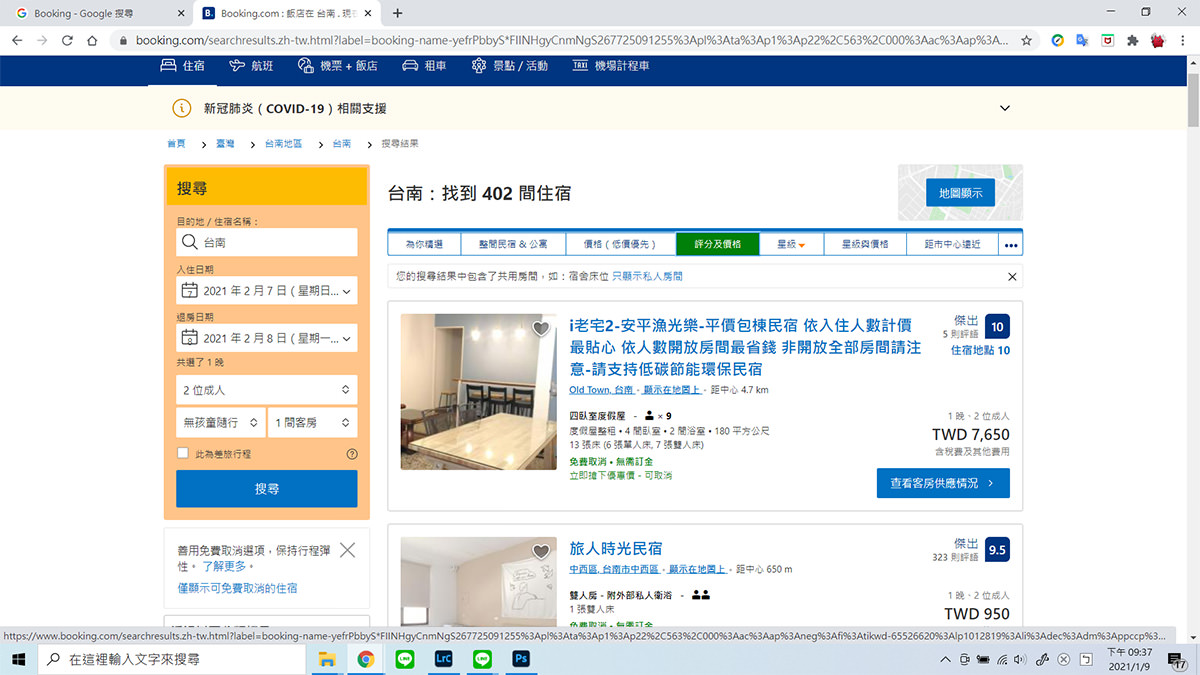
Task: Open 租車 car rental section via its icon
Action: coord(408,65)
